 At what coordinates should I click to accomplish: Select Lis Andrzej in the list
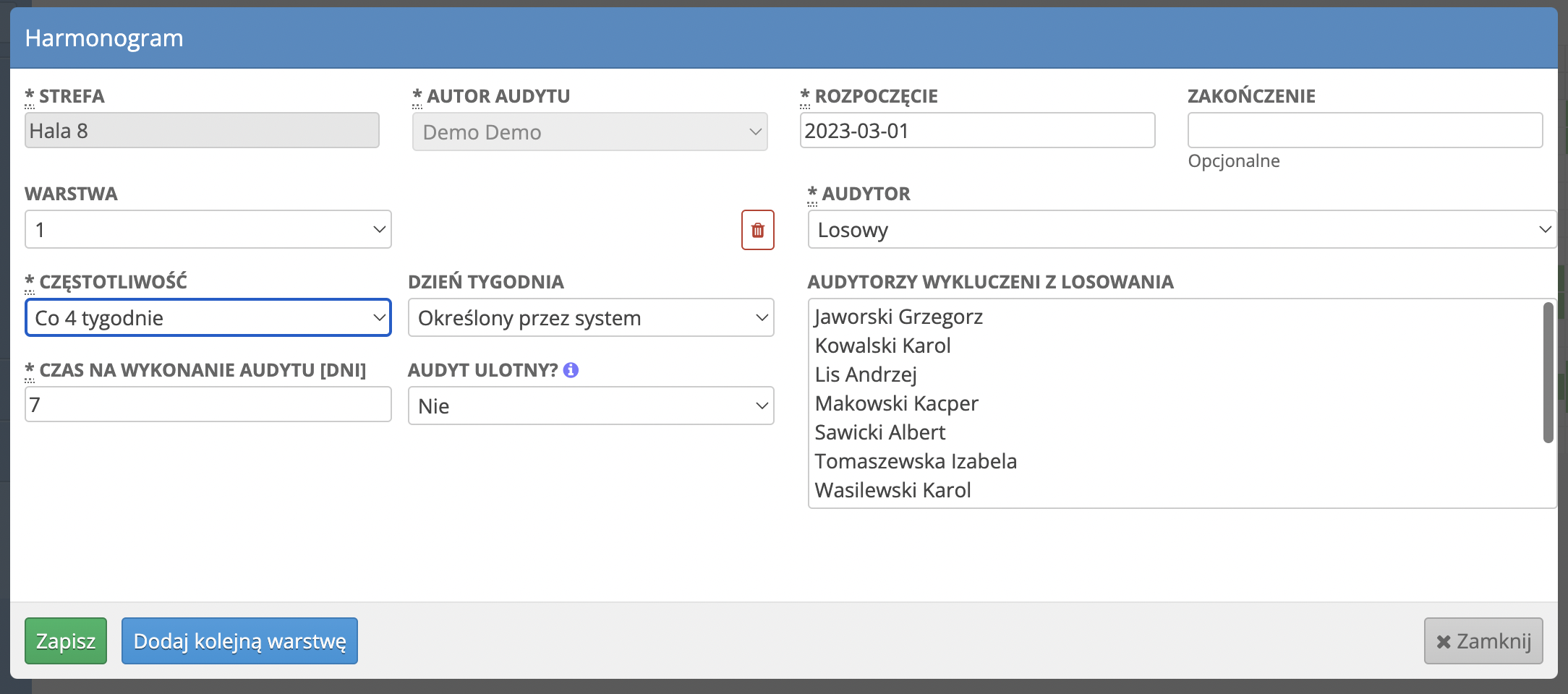point(866,374)
